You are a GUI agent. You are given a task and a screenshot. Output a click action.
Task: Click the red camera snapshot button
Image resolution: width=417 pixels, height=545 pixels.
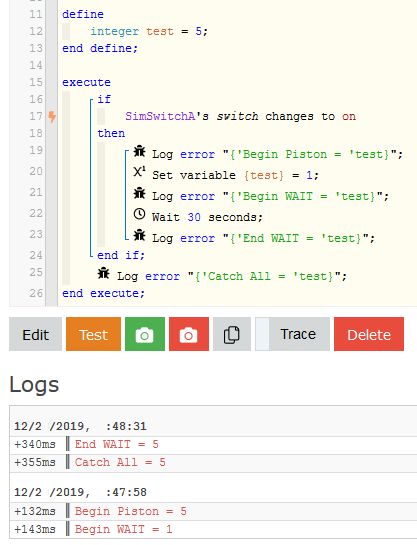tap(189, 334)
